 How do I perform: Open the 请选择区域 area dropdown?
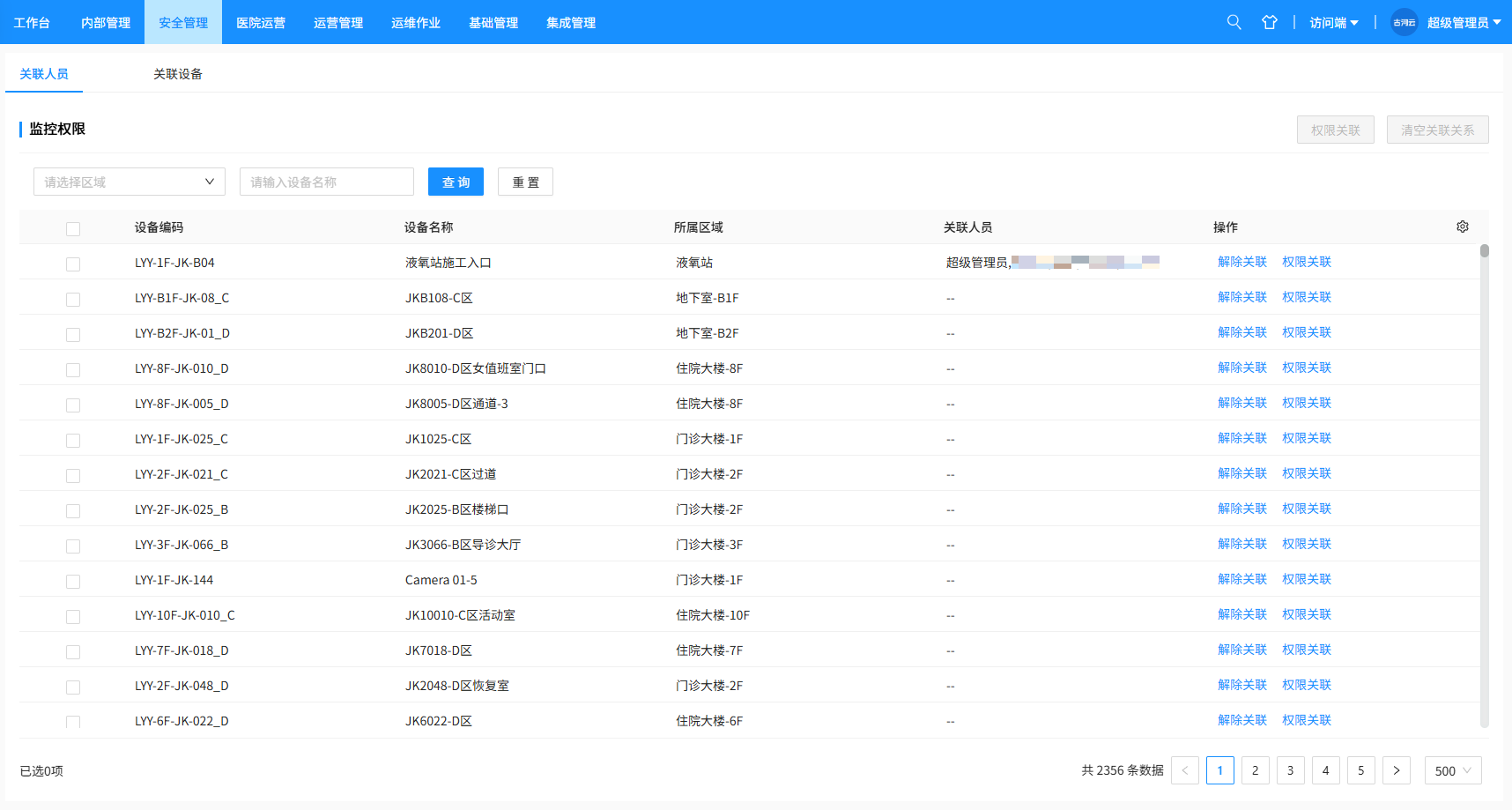(x=130, y=182)
